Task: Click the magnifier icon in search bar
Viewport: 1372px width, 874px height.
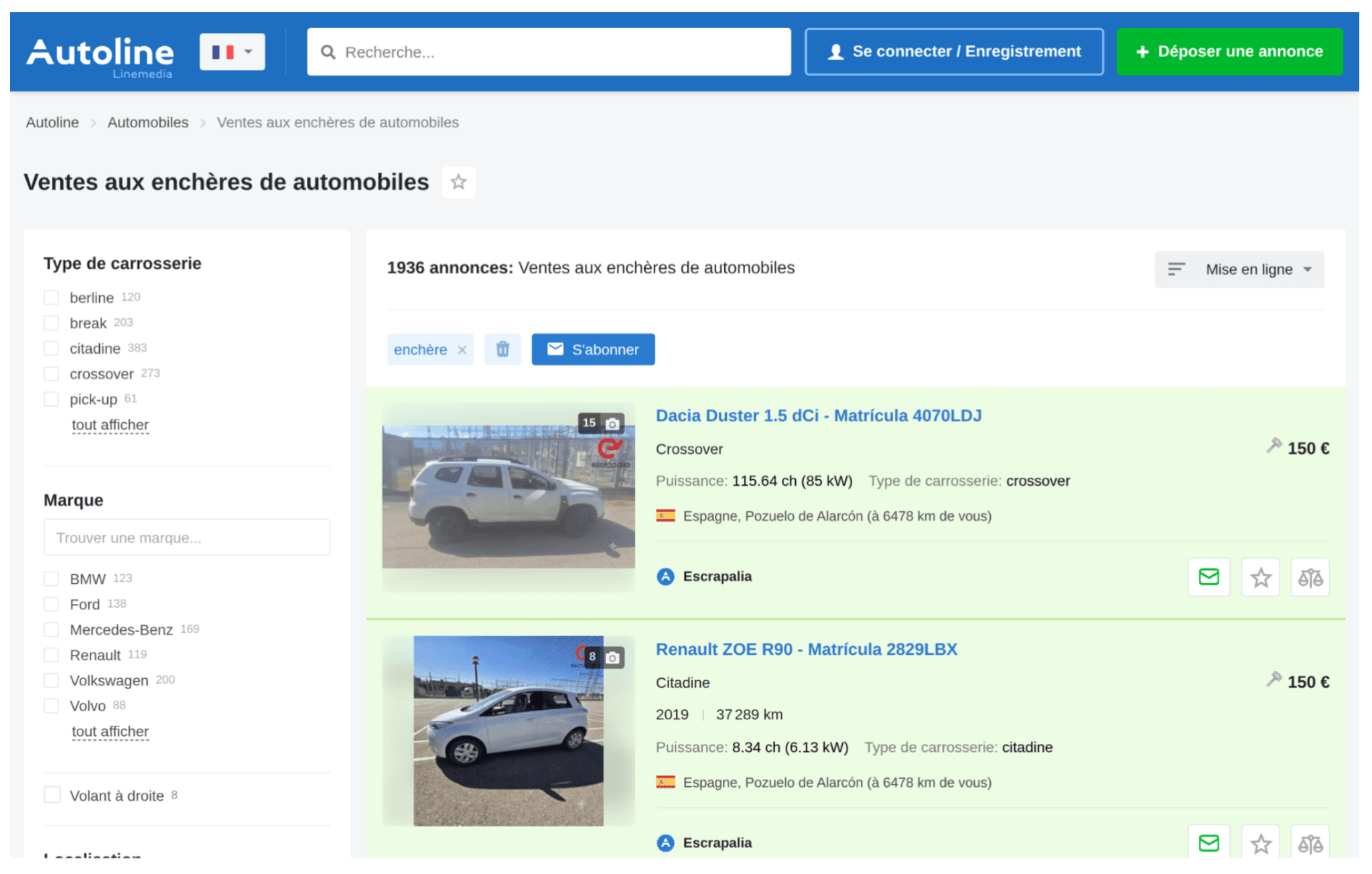Action: 328,52
